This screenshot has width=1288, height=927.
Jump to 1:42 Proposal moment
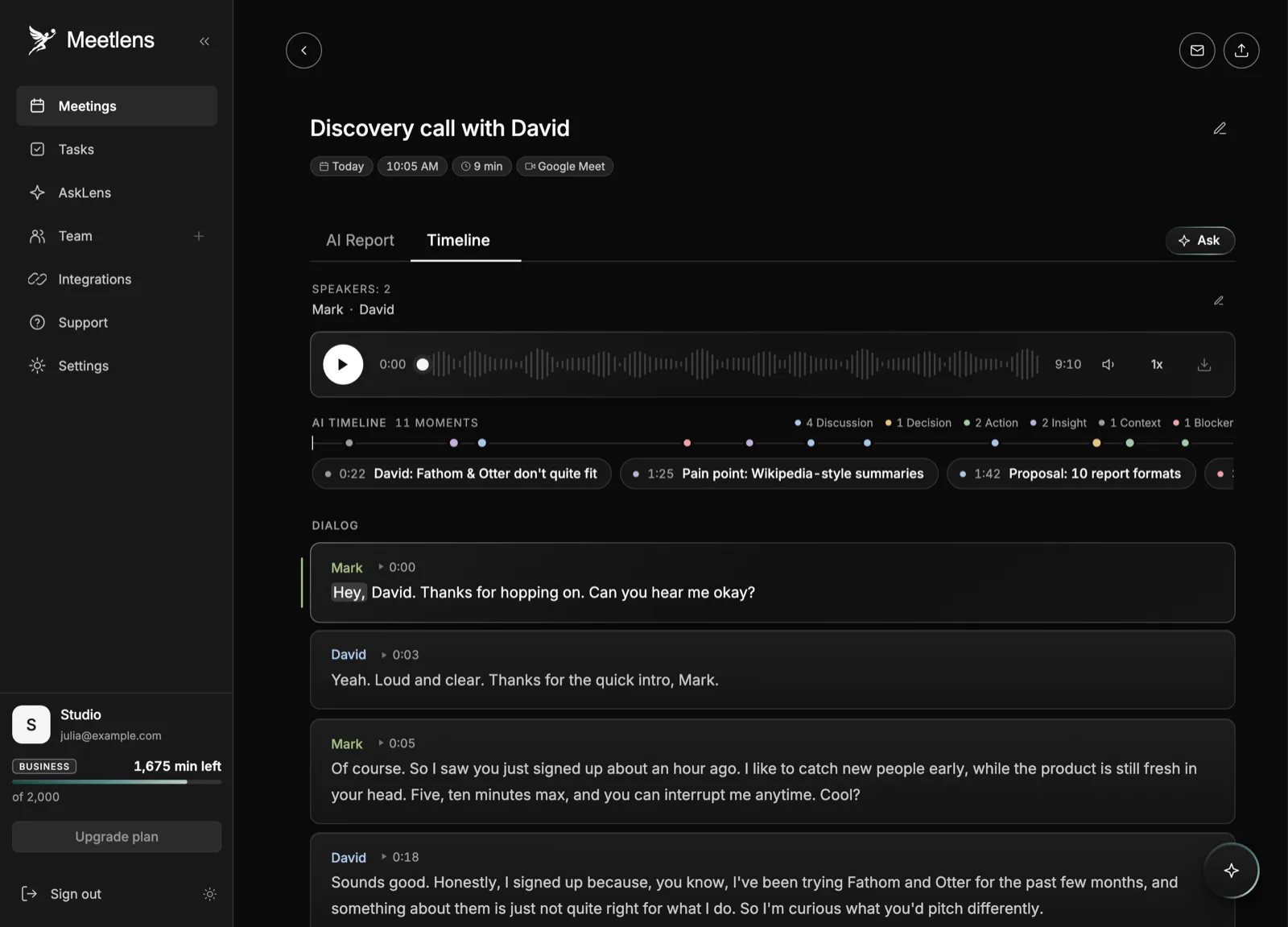pos(1071,474)
